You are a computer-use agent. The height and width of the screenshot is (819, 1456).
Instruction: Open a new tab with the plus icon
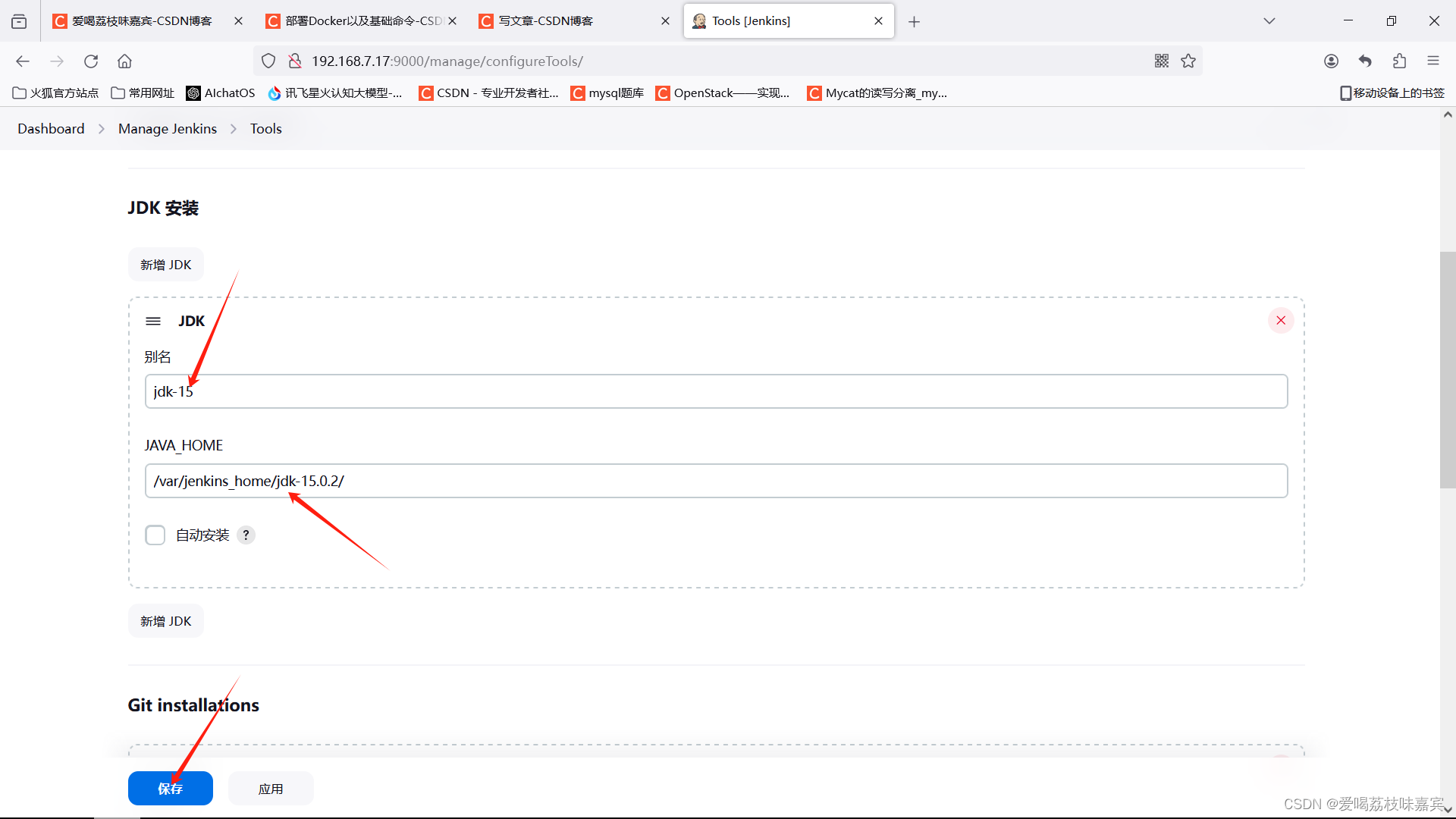(914, 22)
